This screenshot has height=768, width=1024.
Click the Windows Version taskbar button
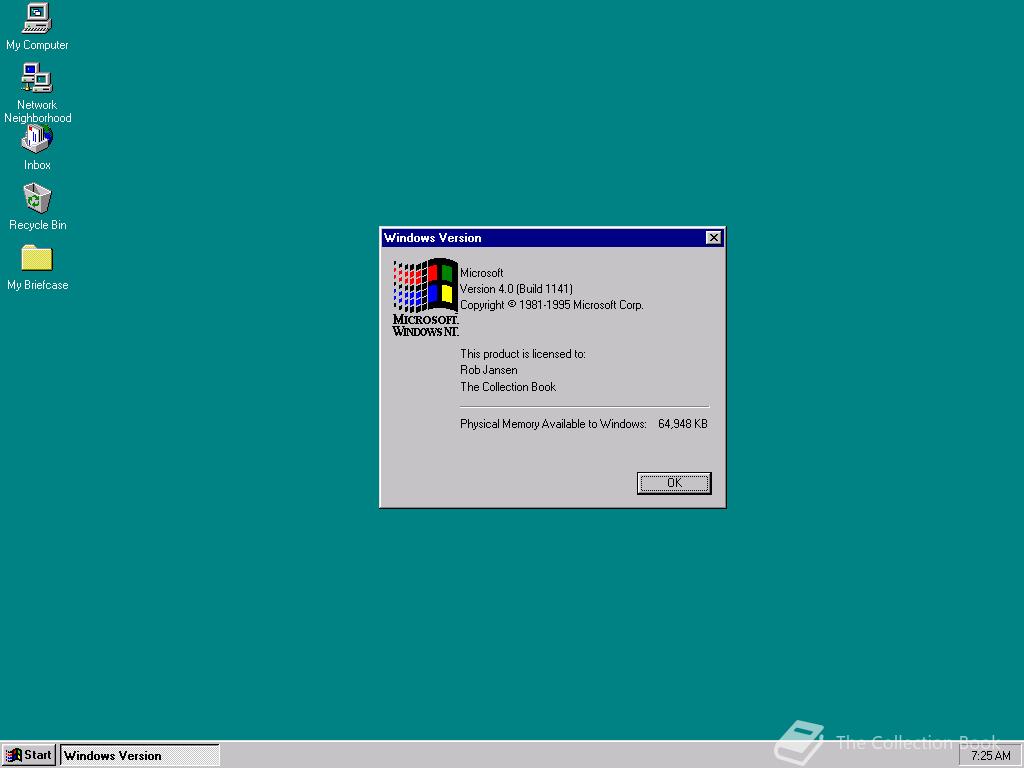point(140,756)
